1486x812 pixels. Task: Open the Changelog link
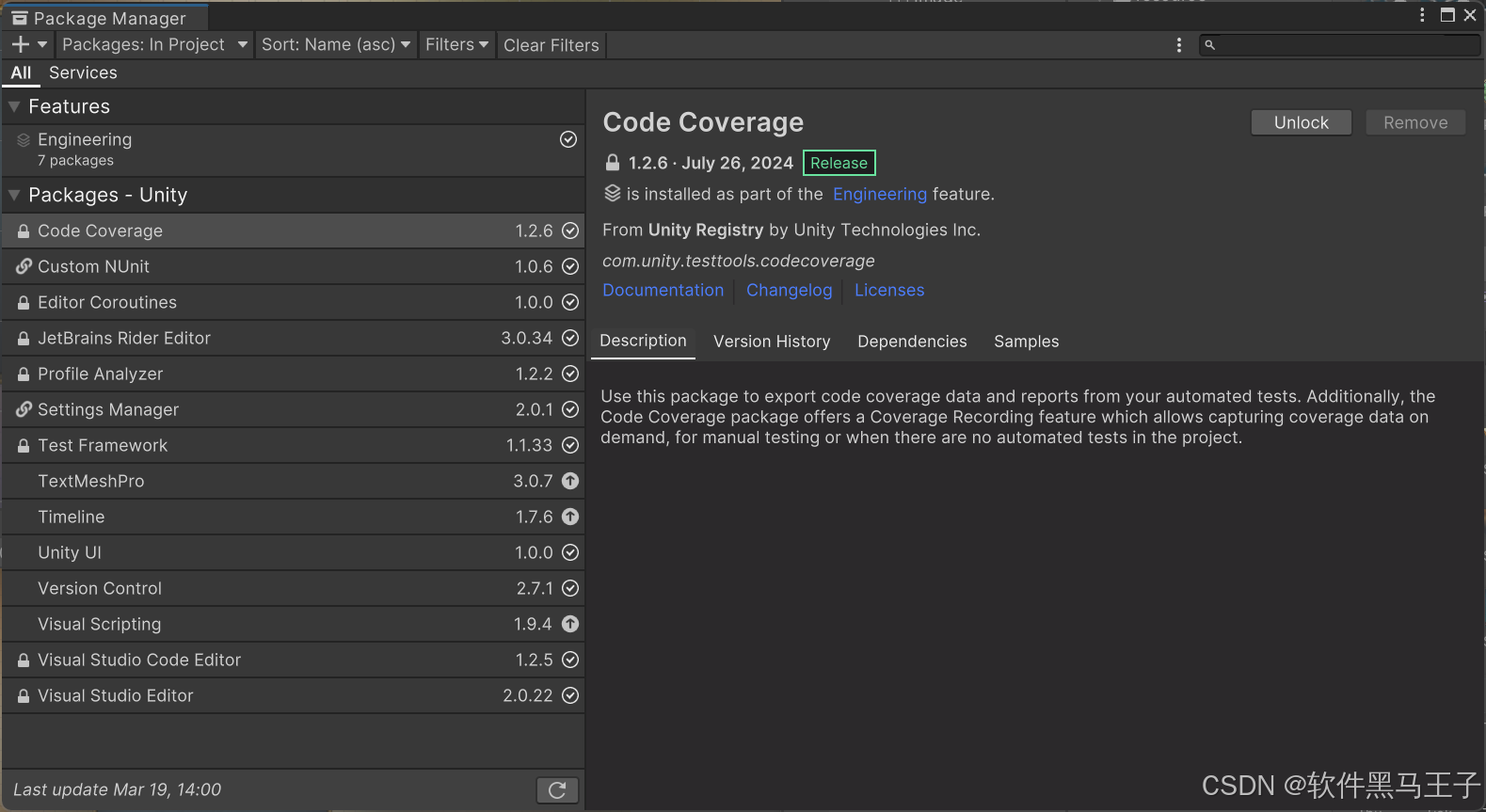tap(790, 290)
